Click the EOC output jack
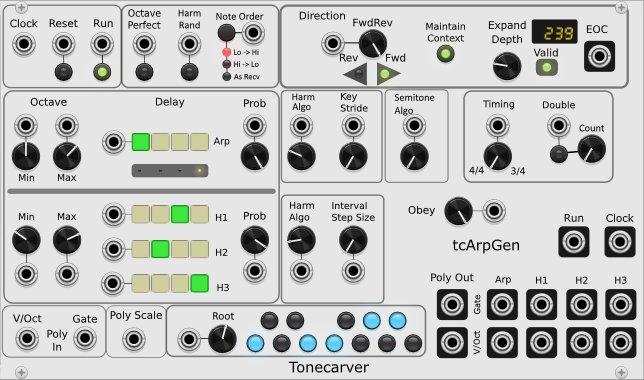The width and height of the screenshot is (644, 380). (x=599, y=56)
